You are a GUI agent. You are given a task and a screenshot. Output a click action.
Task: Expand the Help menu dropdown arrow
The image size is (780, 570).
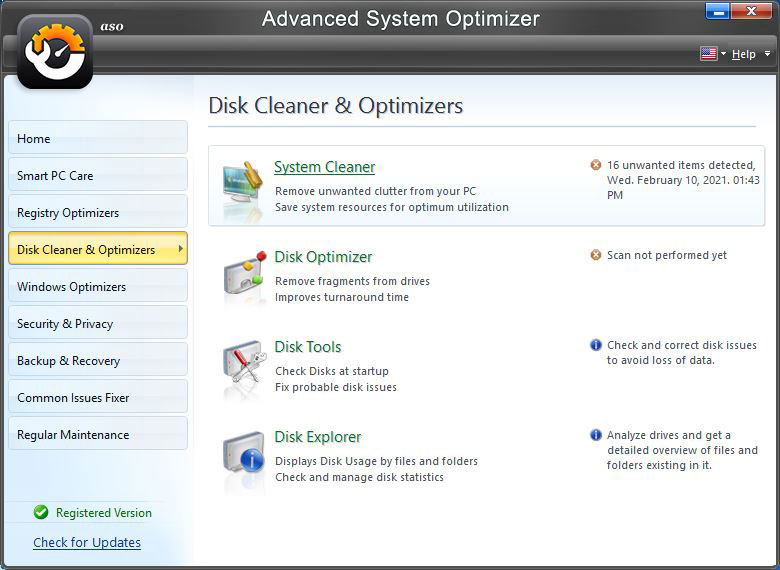point(767,54)
